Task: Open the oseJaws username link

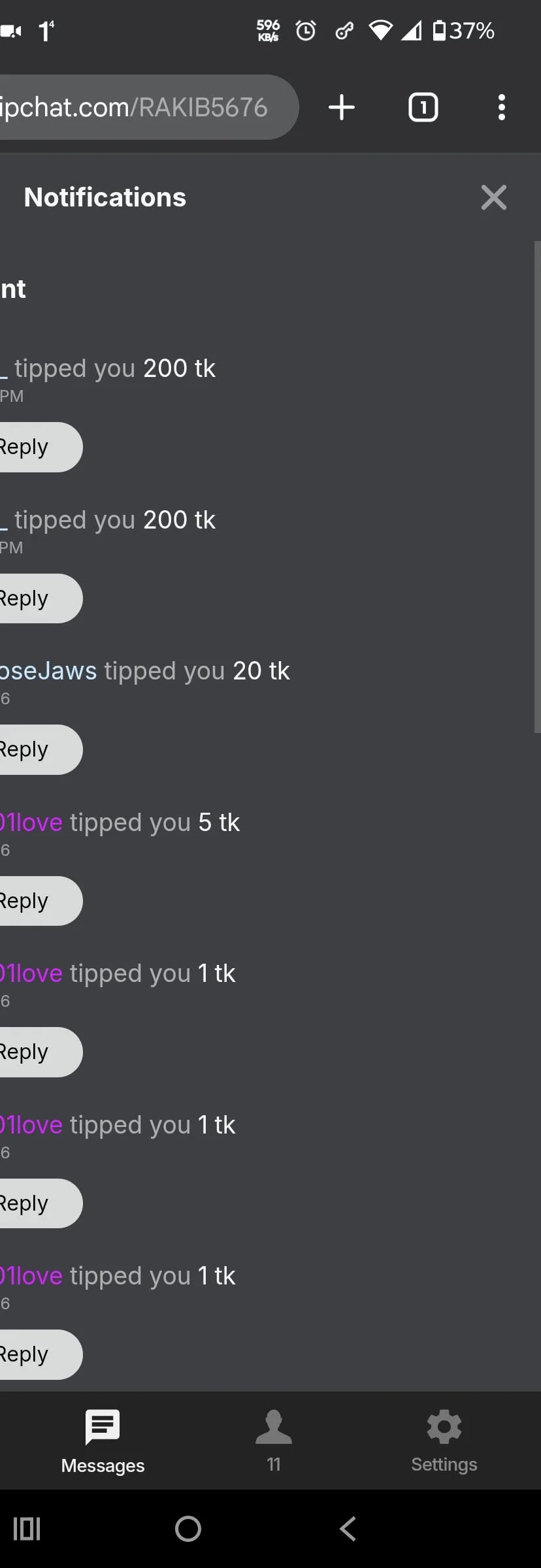Action: click(x=48, y=671)
